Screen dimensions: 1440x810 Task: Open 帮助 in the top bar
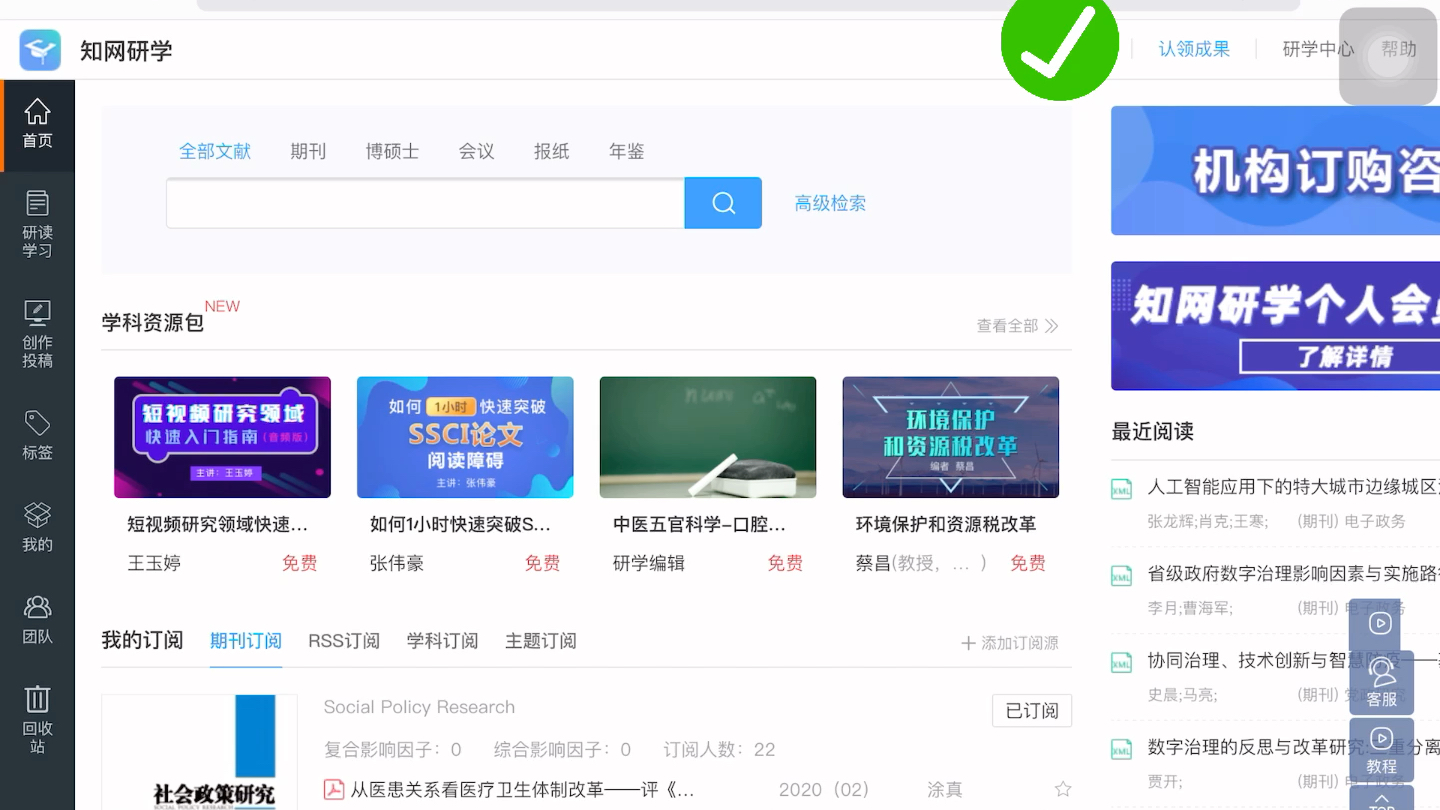pyautogui.click(x=1399, y=49)
